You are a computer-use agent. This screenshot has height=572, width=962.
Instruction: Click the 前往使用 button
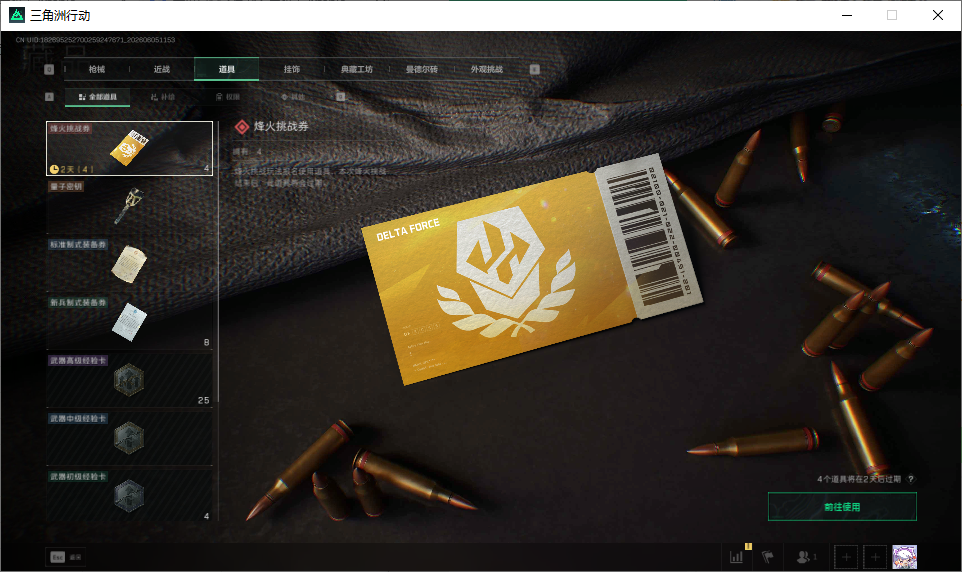tap(842, 507)
